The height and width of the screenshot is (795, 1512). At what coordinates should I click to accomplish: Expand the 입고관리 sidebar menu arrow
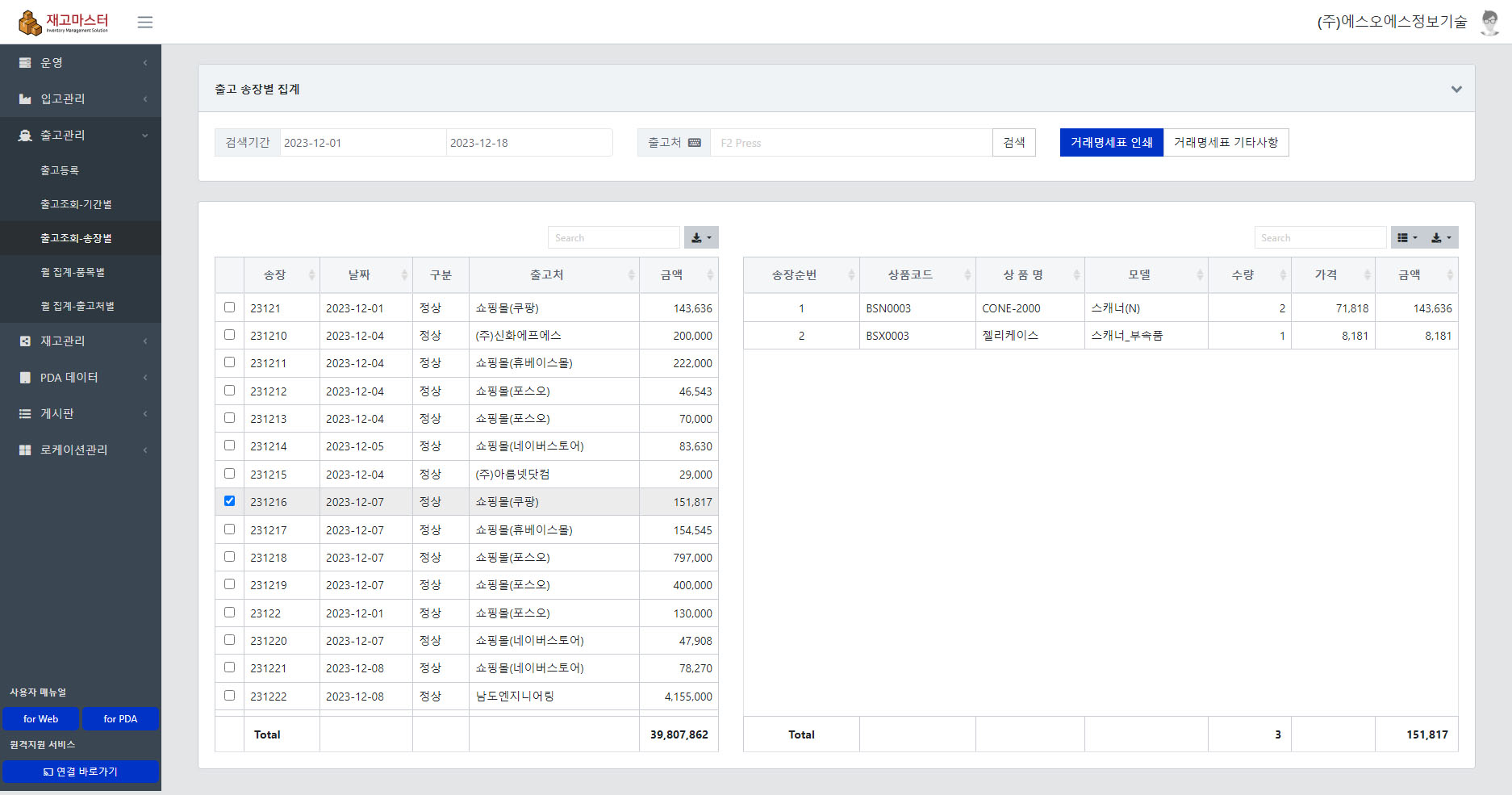click(x=145, y=99)
